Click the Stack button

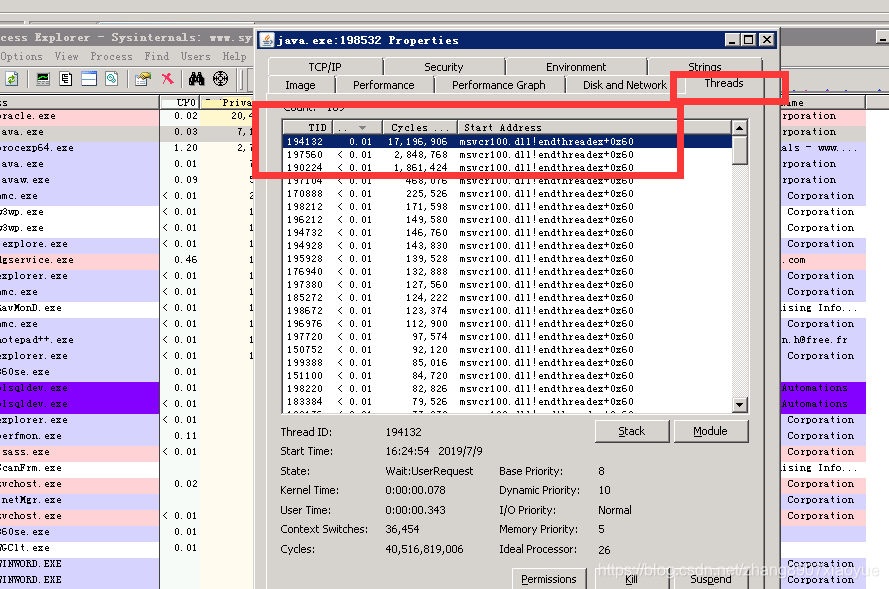(632, 431)
